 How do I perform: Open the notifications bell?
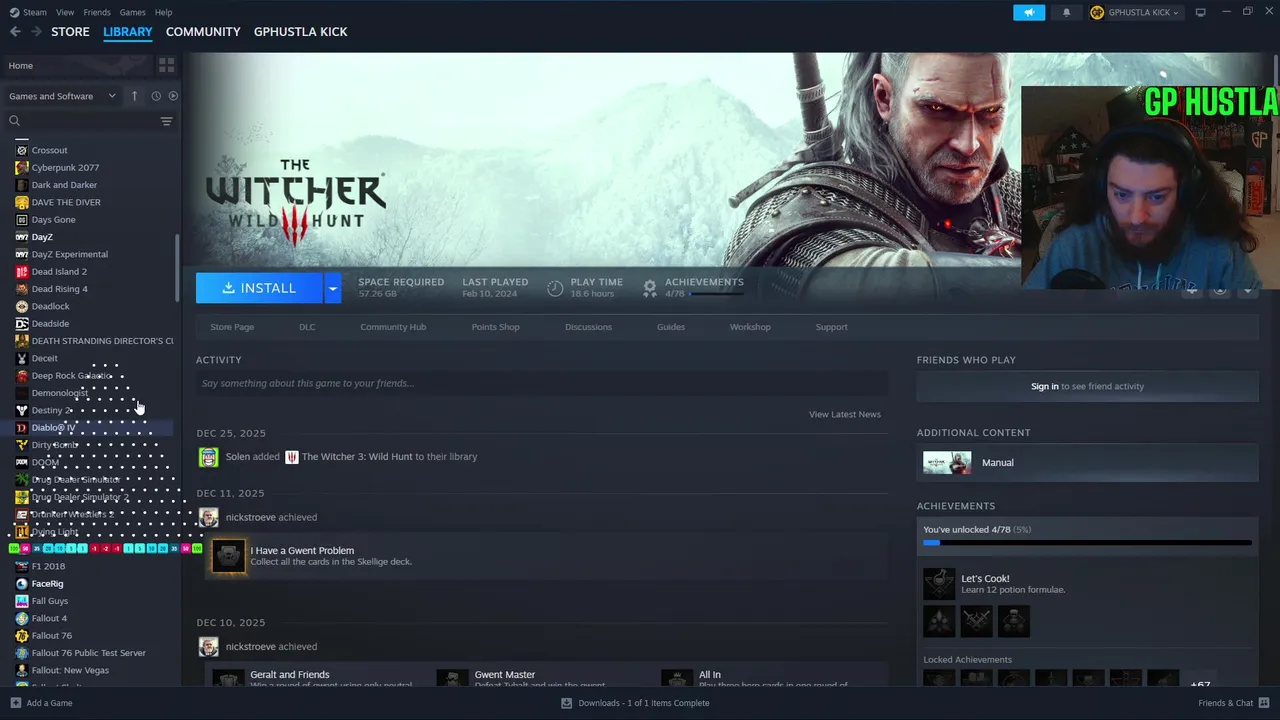click(x=1066, y=12)
